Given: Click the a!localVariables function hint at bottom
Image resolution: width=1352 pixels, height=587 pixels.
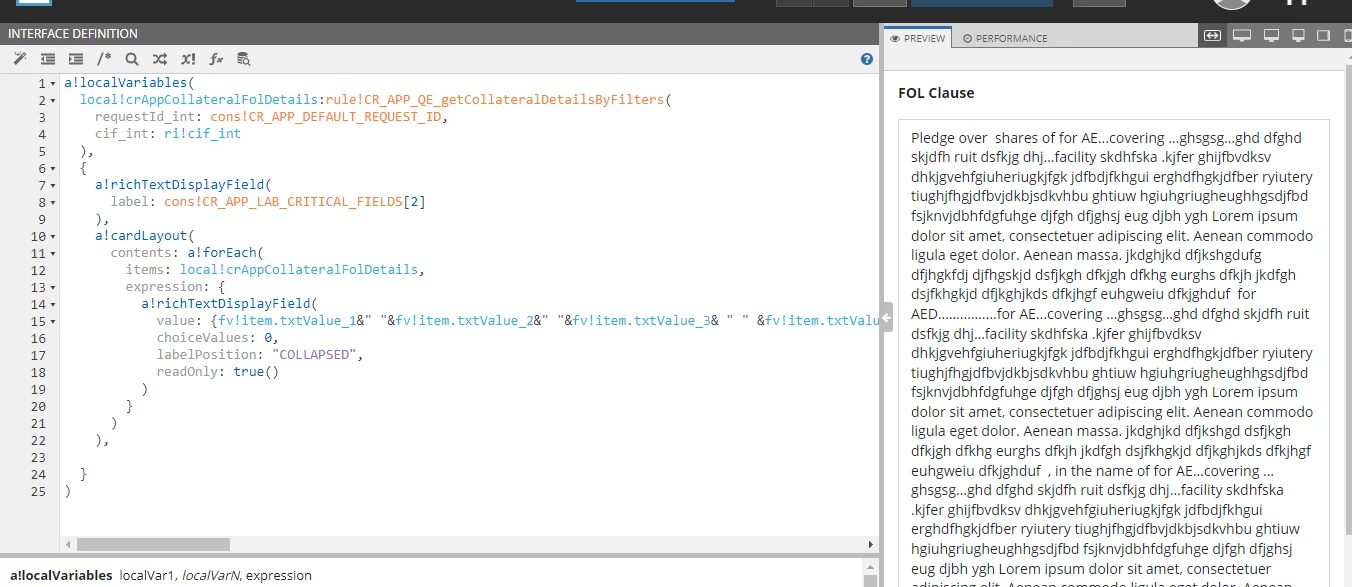Looking at the screenshot, I should coord(61,575).
